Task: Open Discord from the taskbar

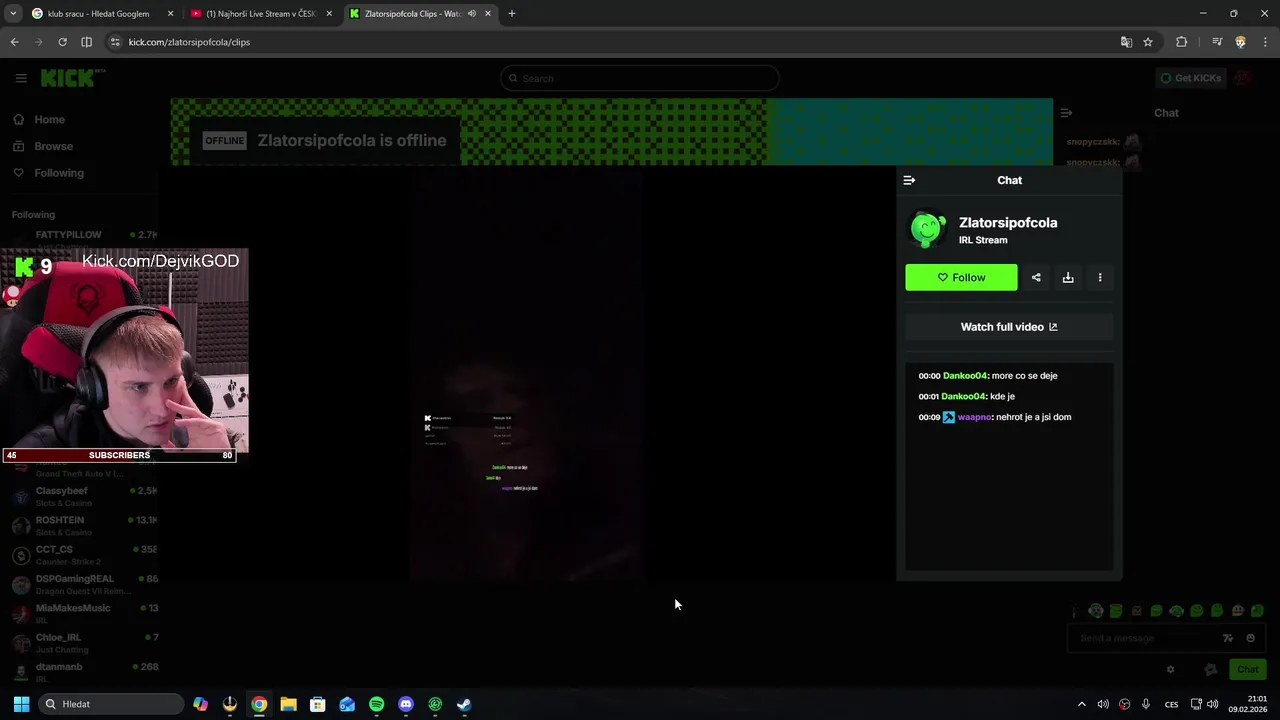Action: (x=406, y=704)
